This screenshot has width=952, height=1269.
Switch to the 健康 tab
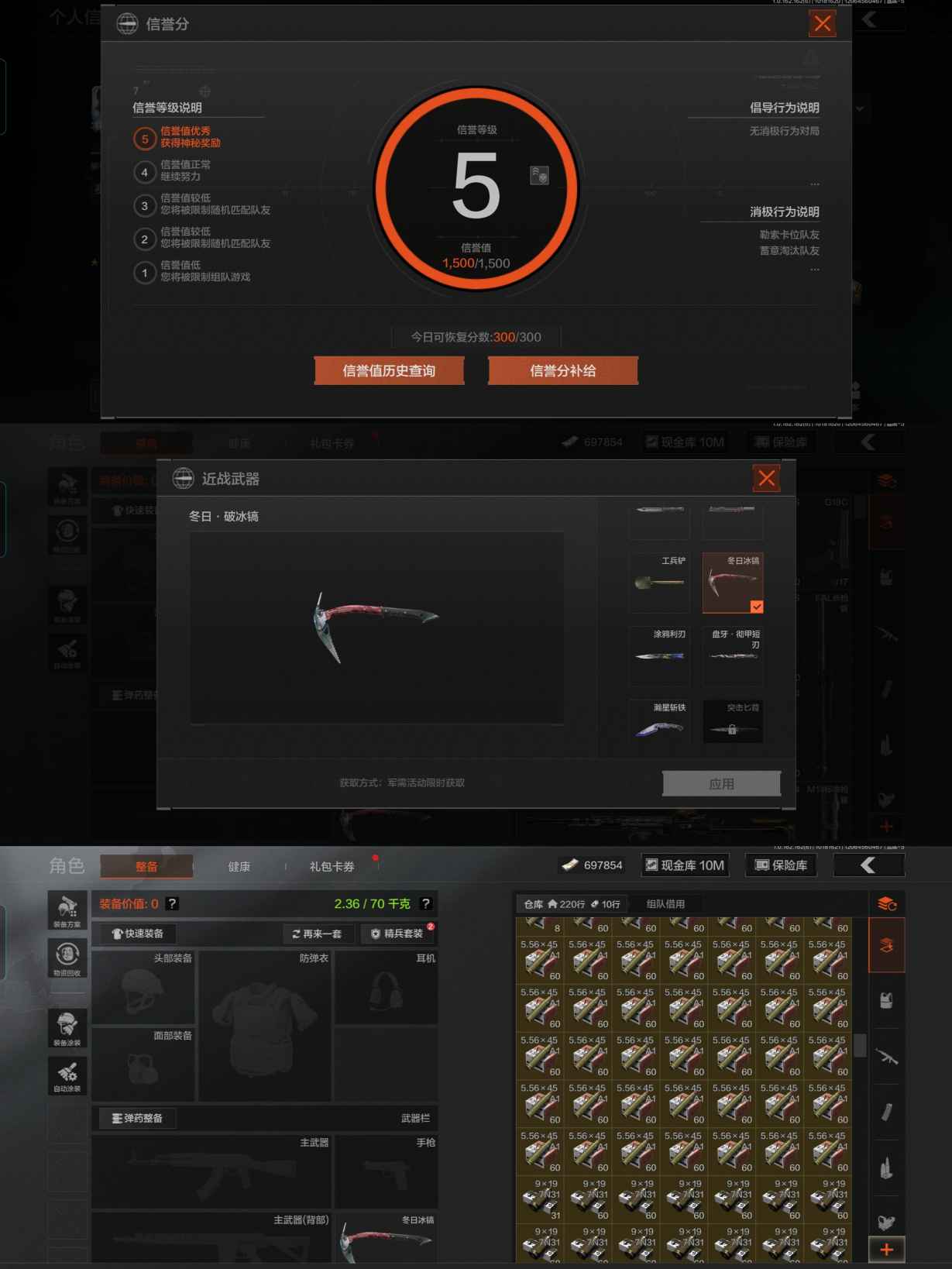pos(239,866)
